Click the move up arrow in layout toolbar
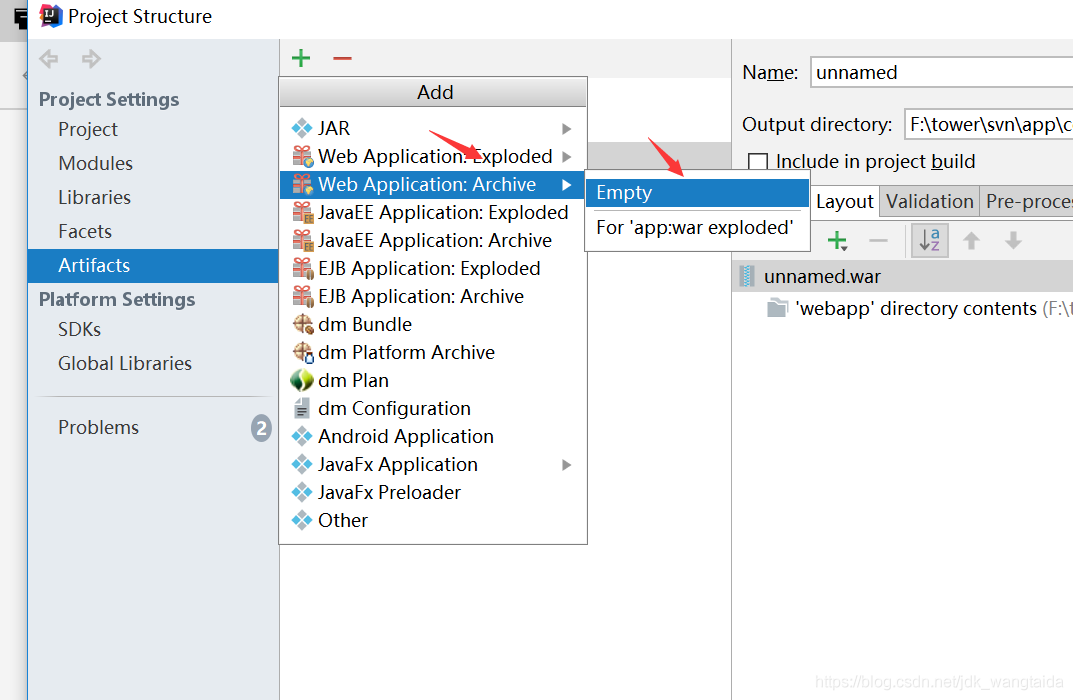Image resolution: width=1073 pixels, height=700 pixels. 971,240
